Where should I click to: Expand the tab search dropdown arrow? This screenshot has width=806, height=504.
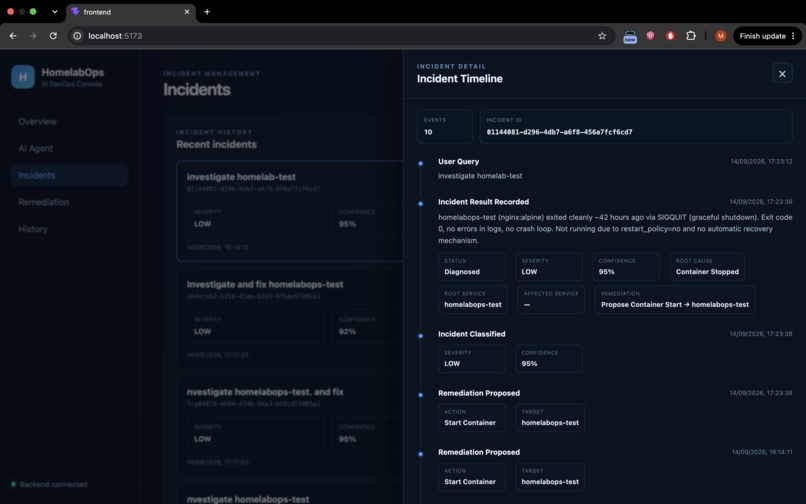coord(54,11)
